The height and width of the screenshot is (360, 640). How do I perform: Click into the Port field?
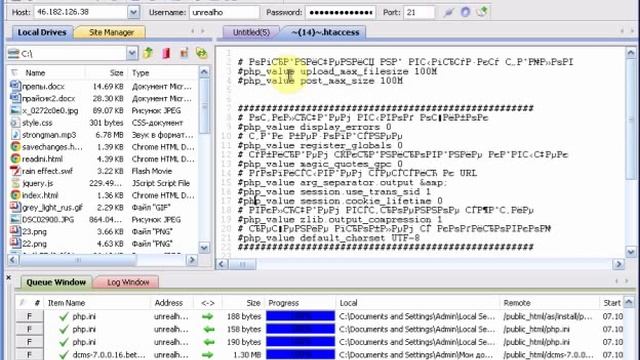click(419, 12)
